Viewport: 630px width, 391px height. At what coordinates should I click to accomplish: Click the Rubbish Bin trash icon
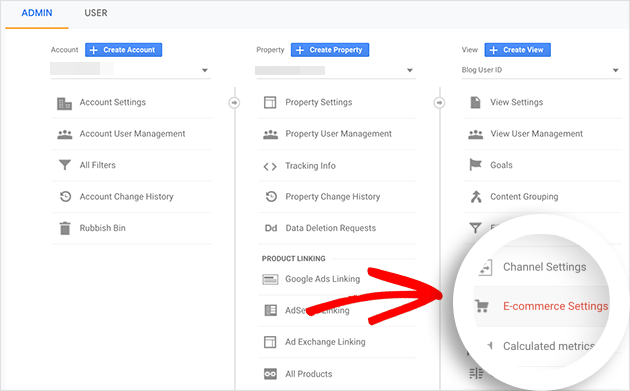click(x=65, y=228)
